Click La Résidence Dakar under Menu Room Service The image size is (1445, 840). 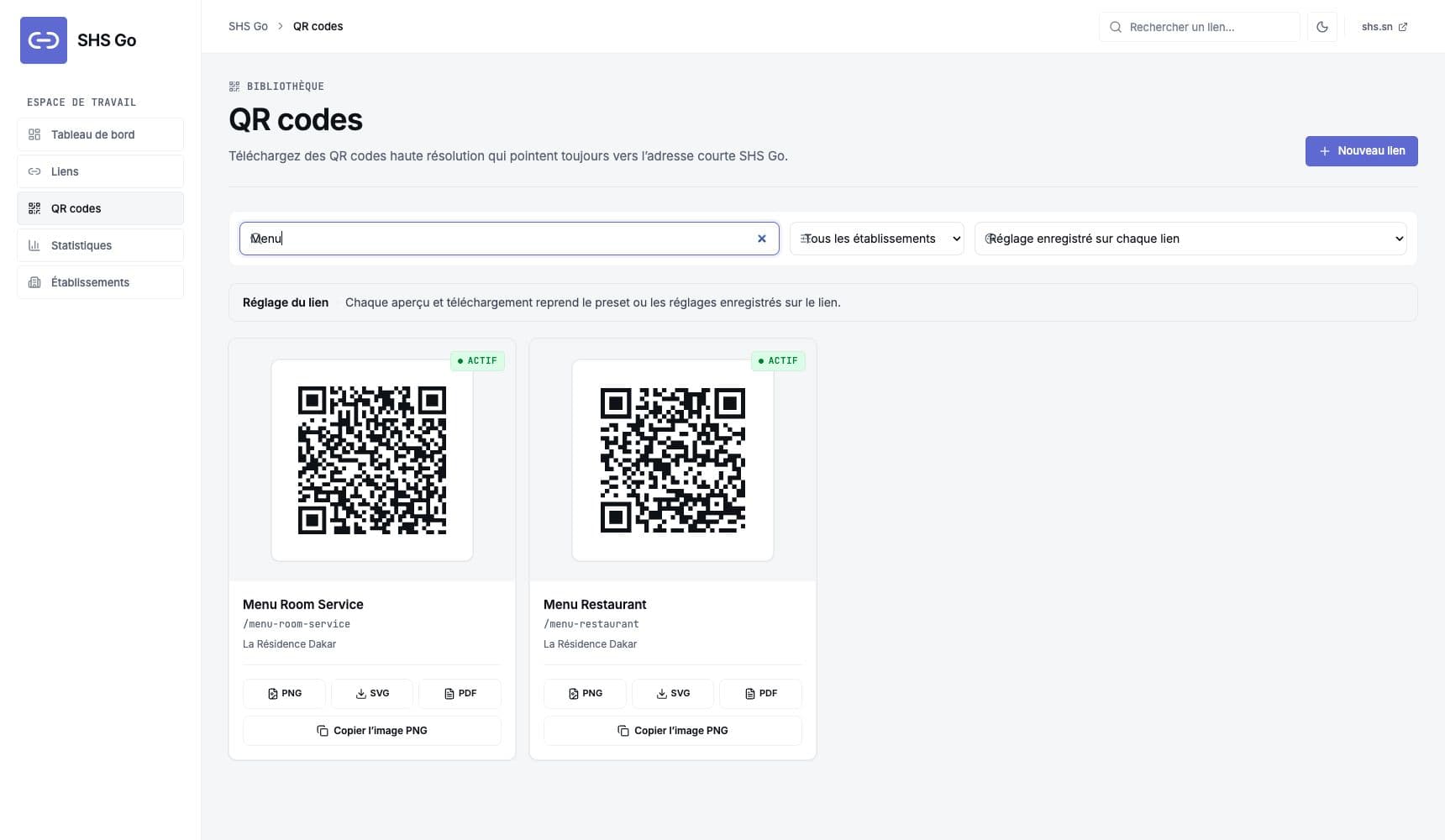[x=289, y=644]
